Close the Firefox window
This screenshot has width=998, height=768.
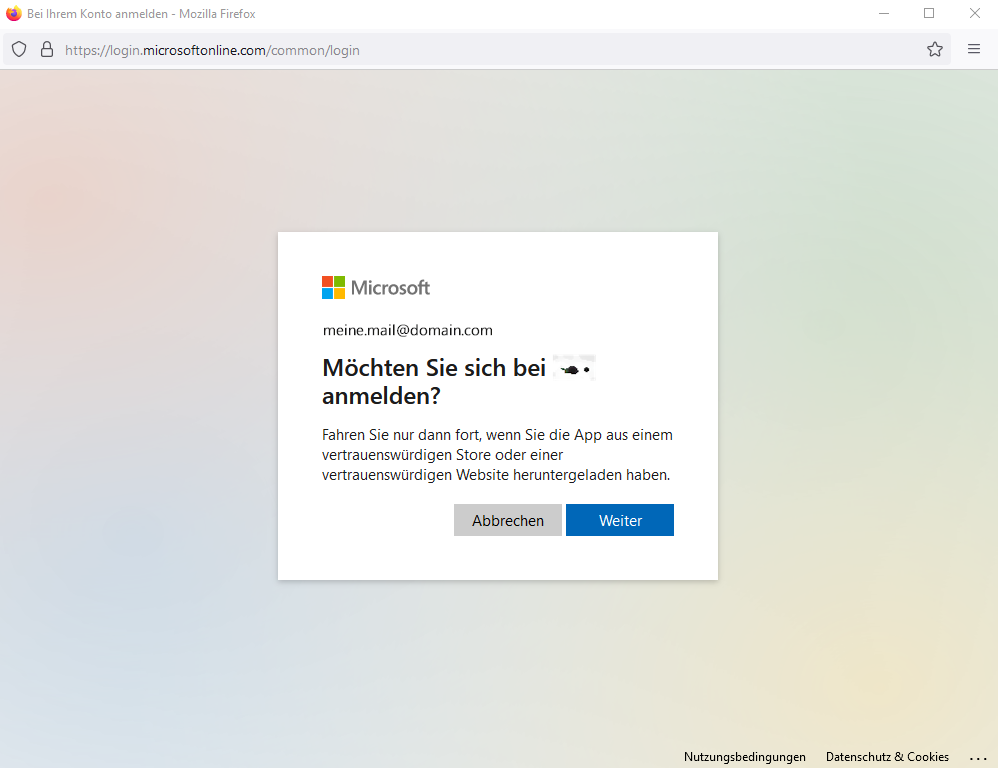(x=974, y=13)
